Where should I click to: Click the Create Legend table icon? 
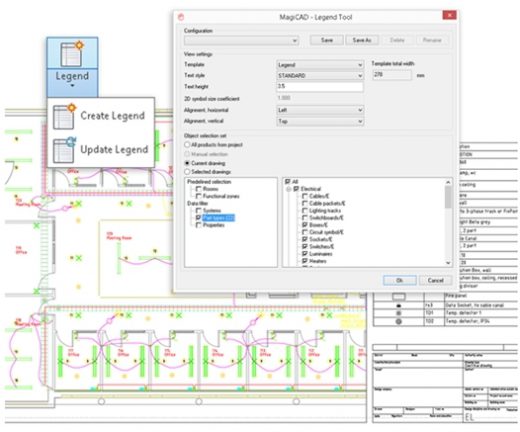tap(64, 117)
